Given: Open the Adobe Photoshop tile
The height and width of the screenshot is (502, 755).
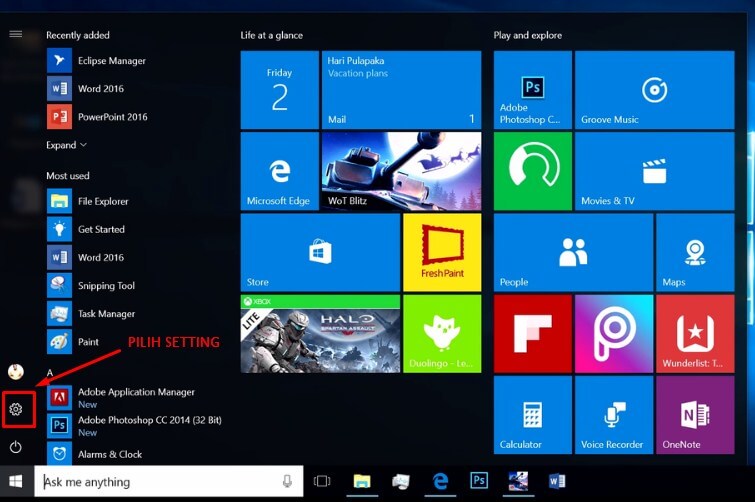Looking at the screenshot, I should point(533,90).
